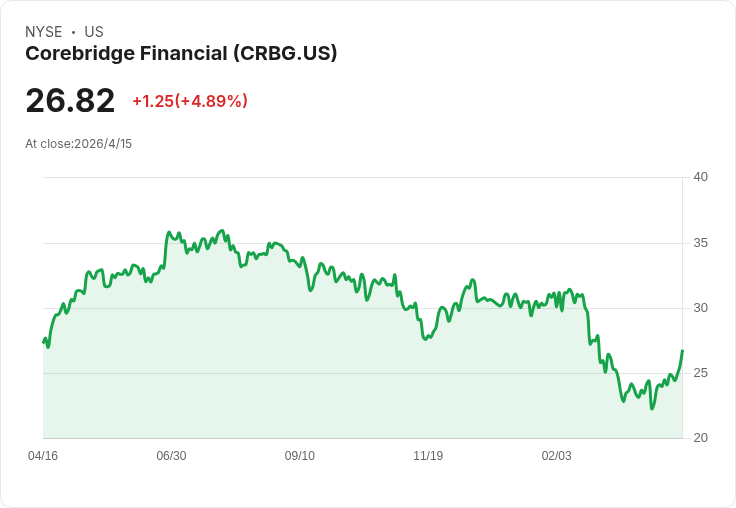Click the 20 value on y-axis

tap(701, 438)
